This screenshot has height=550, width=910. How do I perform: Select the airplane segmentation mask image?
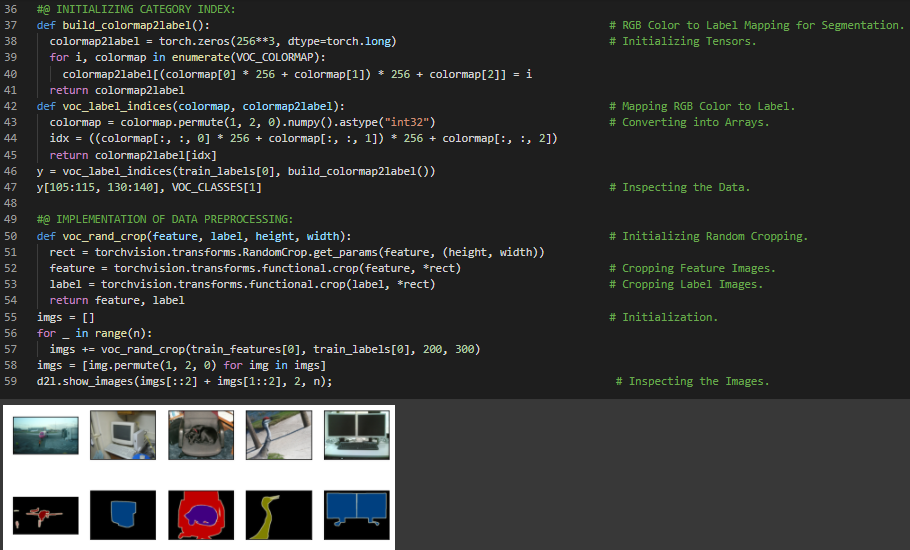tap(45, 515)
